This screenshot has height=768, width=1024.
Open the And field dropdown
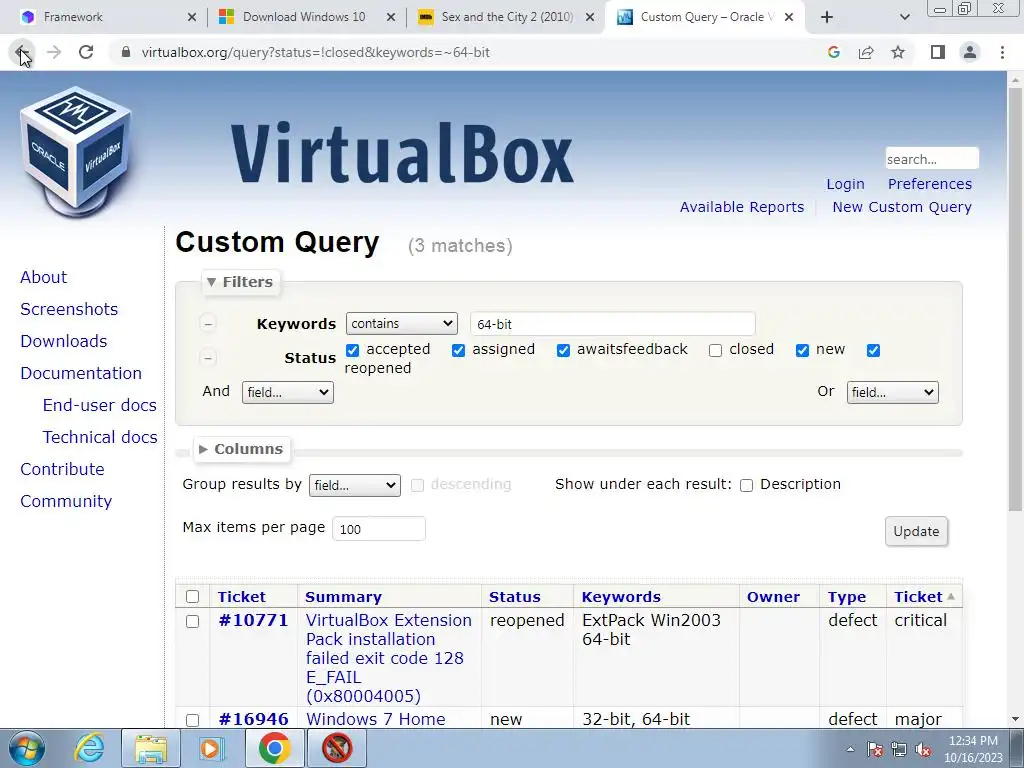[287, 392]
